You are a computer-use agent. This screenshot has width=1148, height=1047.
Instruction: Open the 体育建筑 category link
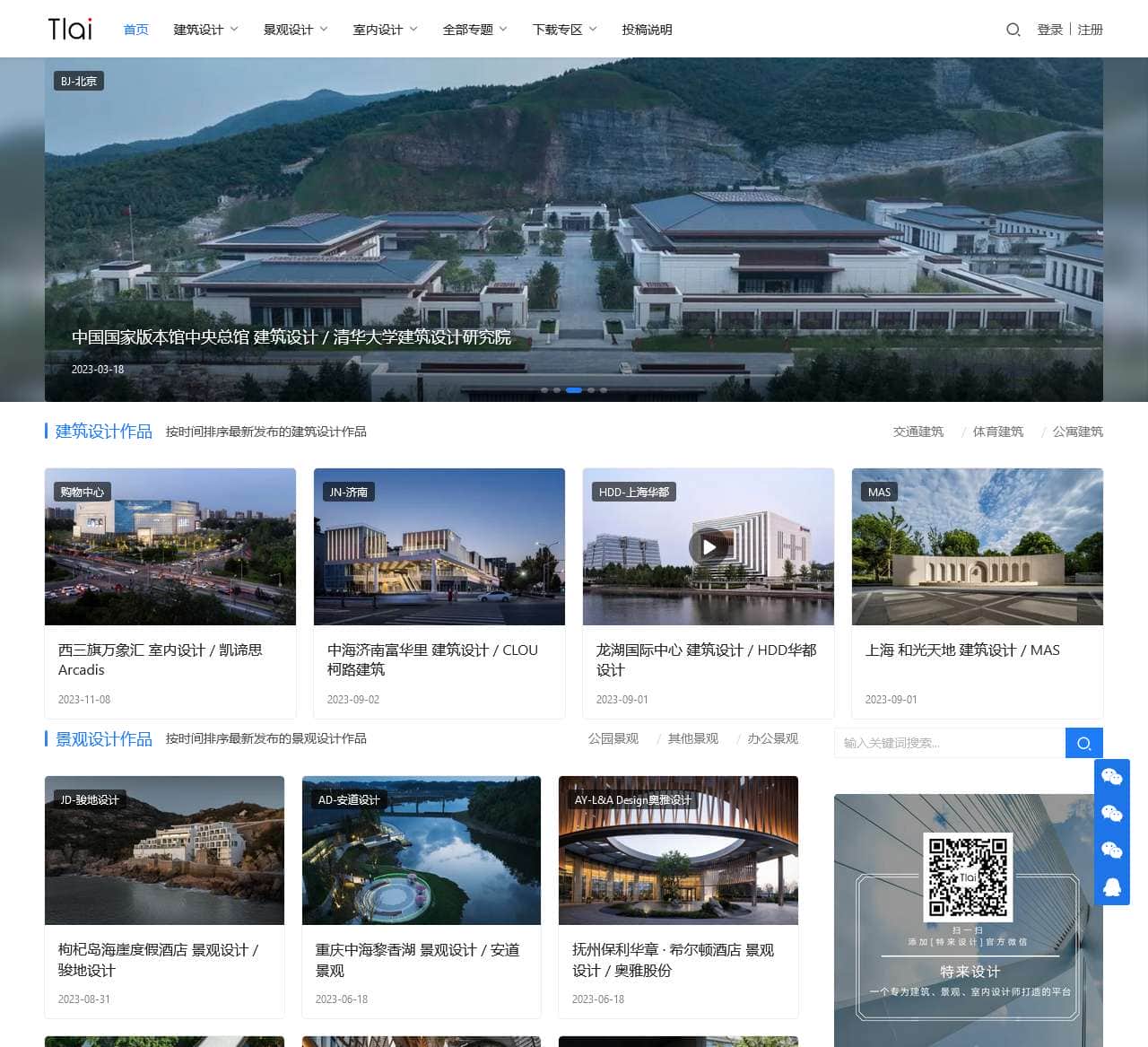click(998, 432)
